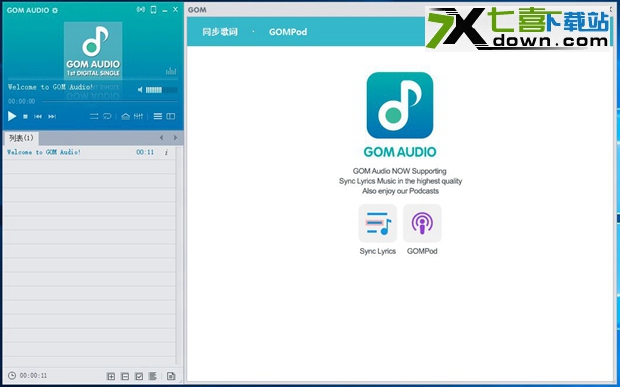The width and height of the screenshot is (620, 387).
Task: Toggle the playlist panel visibility
Action: [x=158, y=116]
